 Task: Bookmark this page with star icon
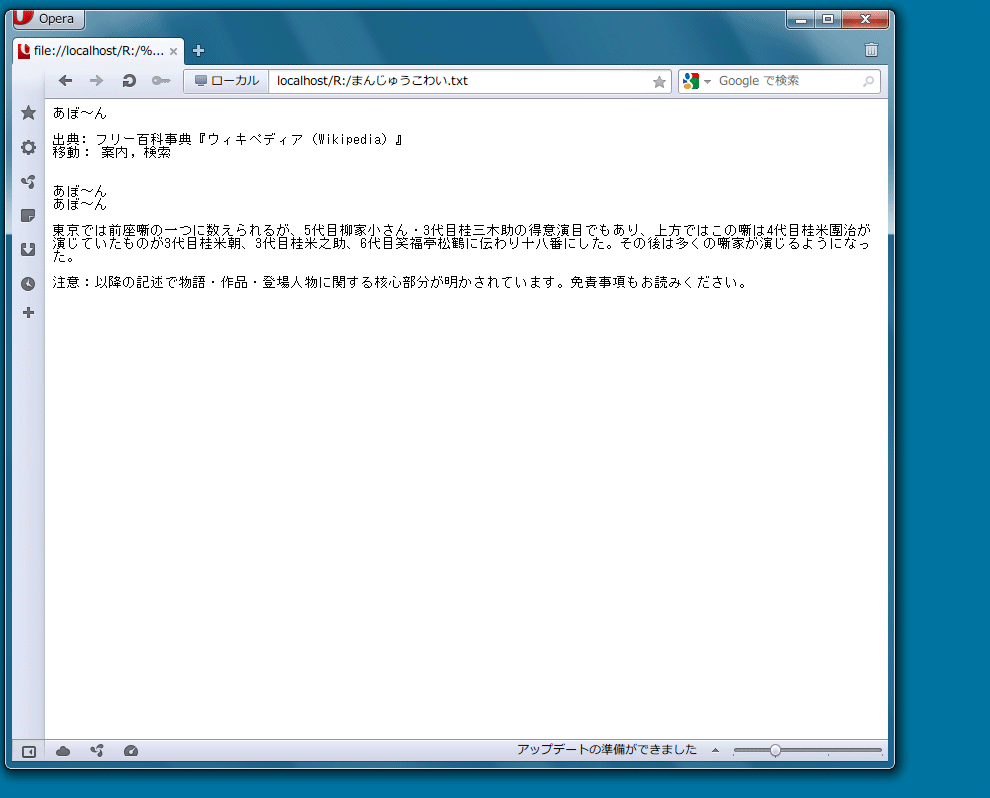tap(659, 81)
